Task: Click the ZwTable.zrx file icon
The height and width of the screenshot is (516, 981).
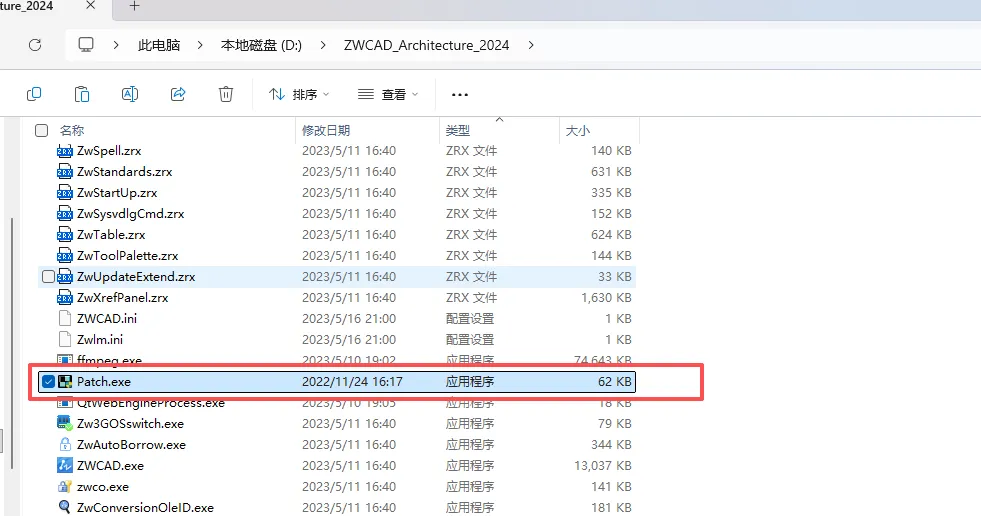Action: 65,235
